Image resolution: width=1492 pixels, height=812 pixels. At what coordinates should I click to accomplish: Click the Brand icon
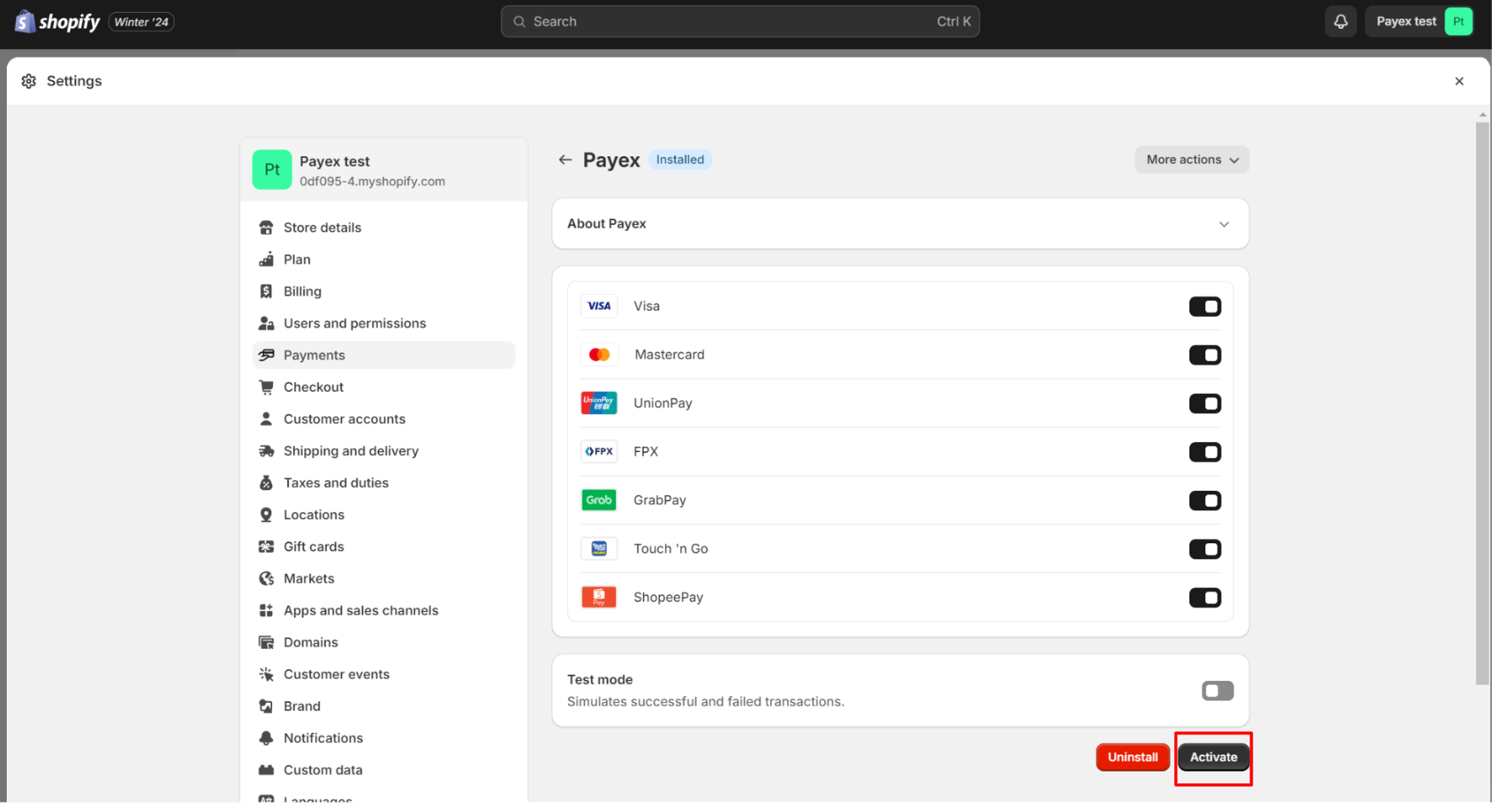coord(266,706)
